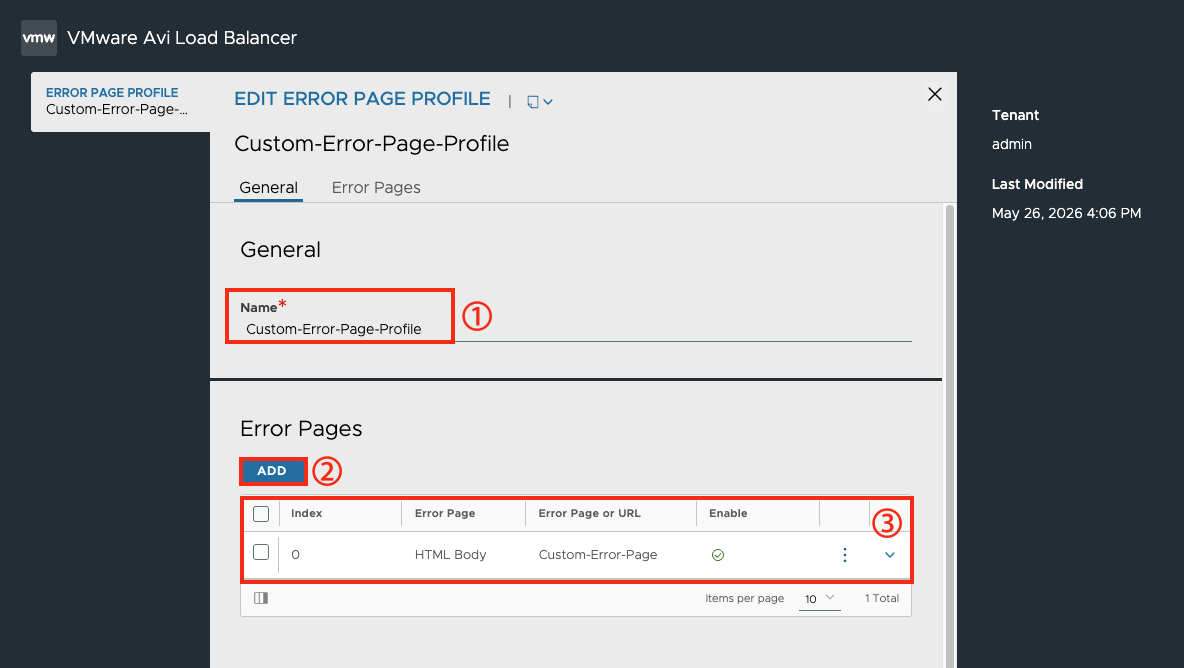The image size is (1184, 668).
Task: Click the green enabled checkmark icon
Action: (717, 555)
